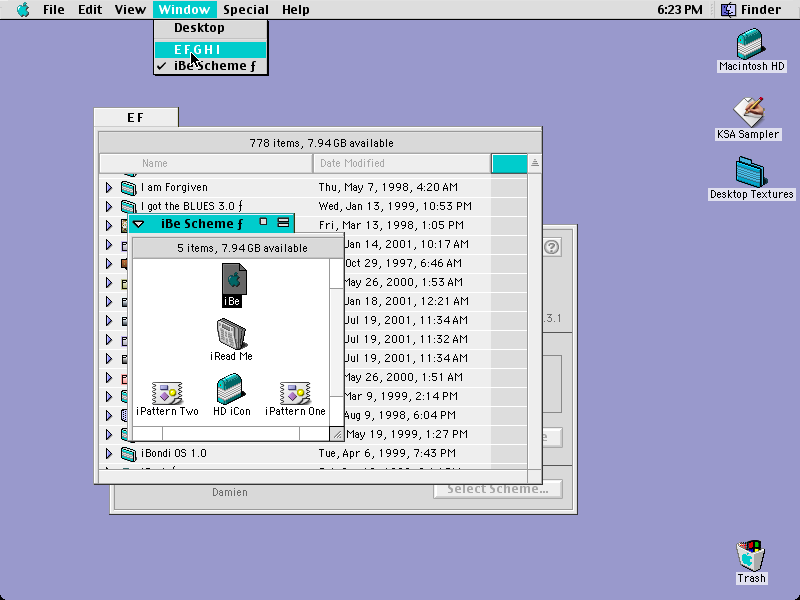Expand row dated Aug 9, 1998
The image size is (800, 600).
coord(109,415)
